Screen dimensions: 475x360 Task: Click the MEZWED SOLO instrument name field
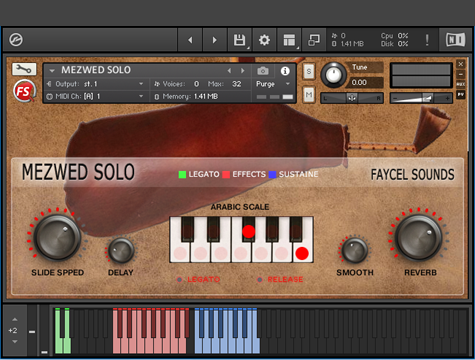[96, 70]
